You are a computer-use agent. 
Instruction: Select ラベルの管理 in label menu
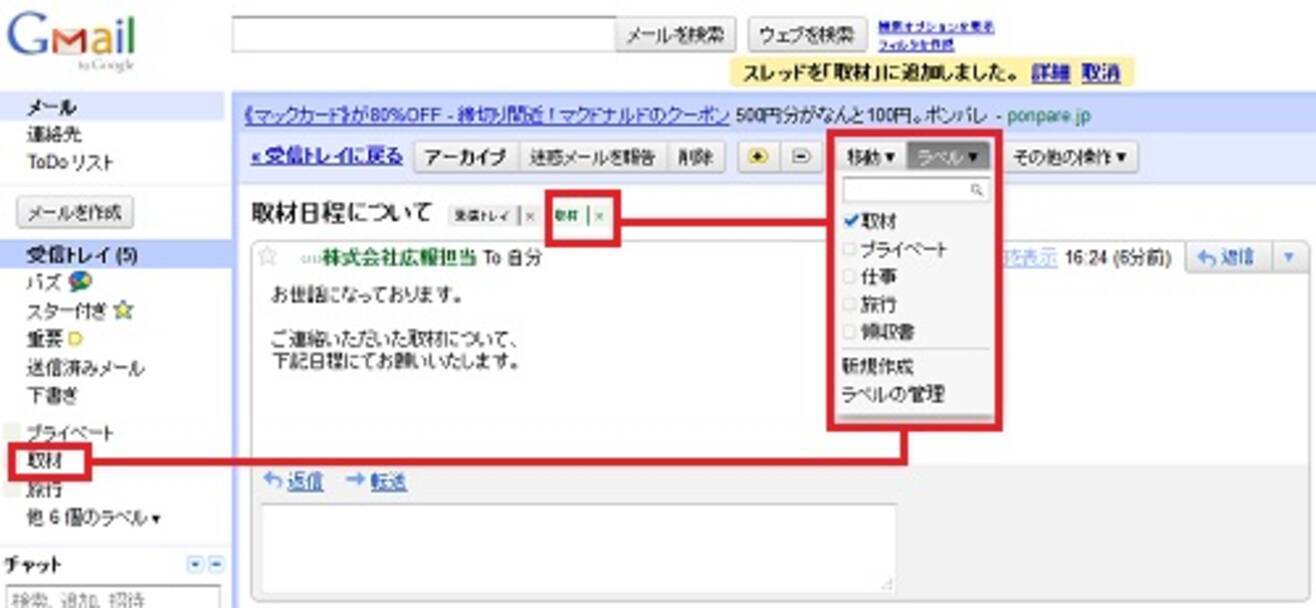[893, 394]
